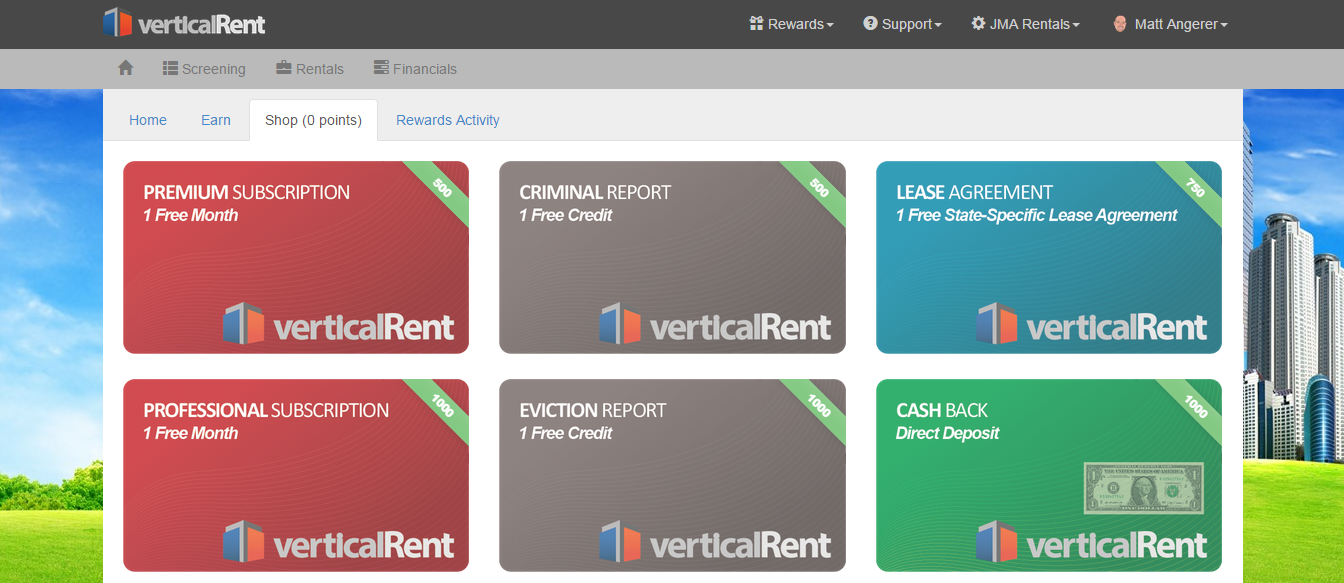1344x583 pixels.
Task: Switch to the Earn tab
Action: click(x=216, y=120)
